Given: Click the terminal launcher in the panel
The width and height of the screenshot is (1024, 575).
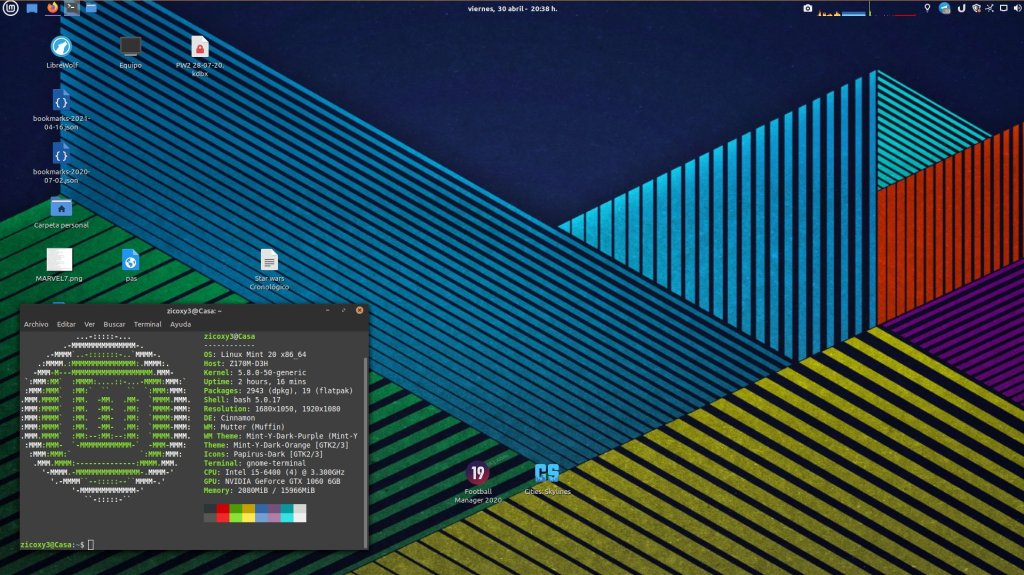Looking at the screenshot, I should [72, 8].
